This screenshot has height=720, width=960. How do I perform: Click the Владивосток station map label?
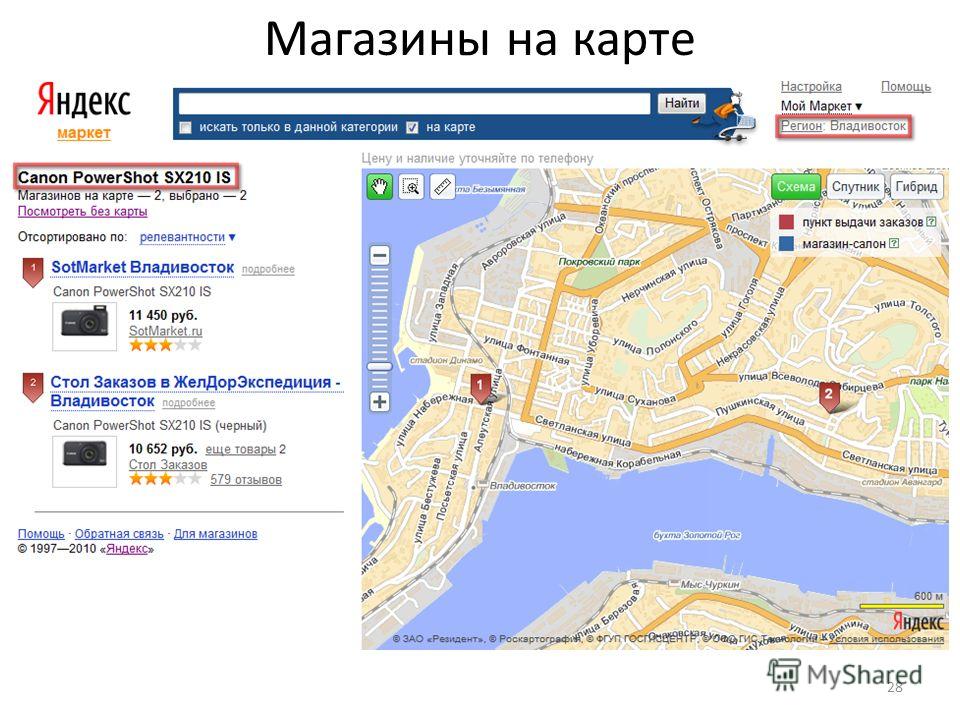tap(522, 486)
